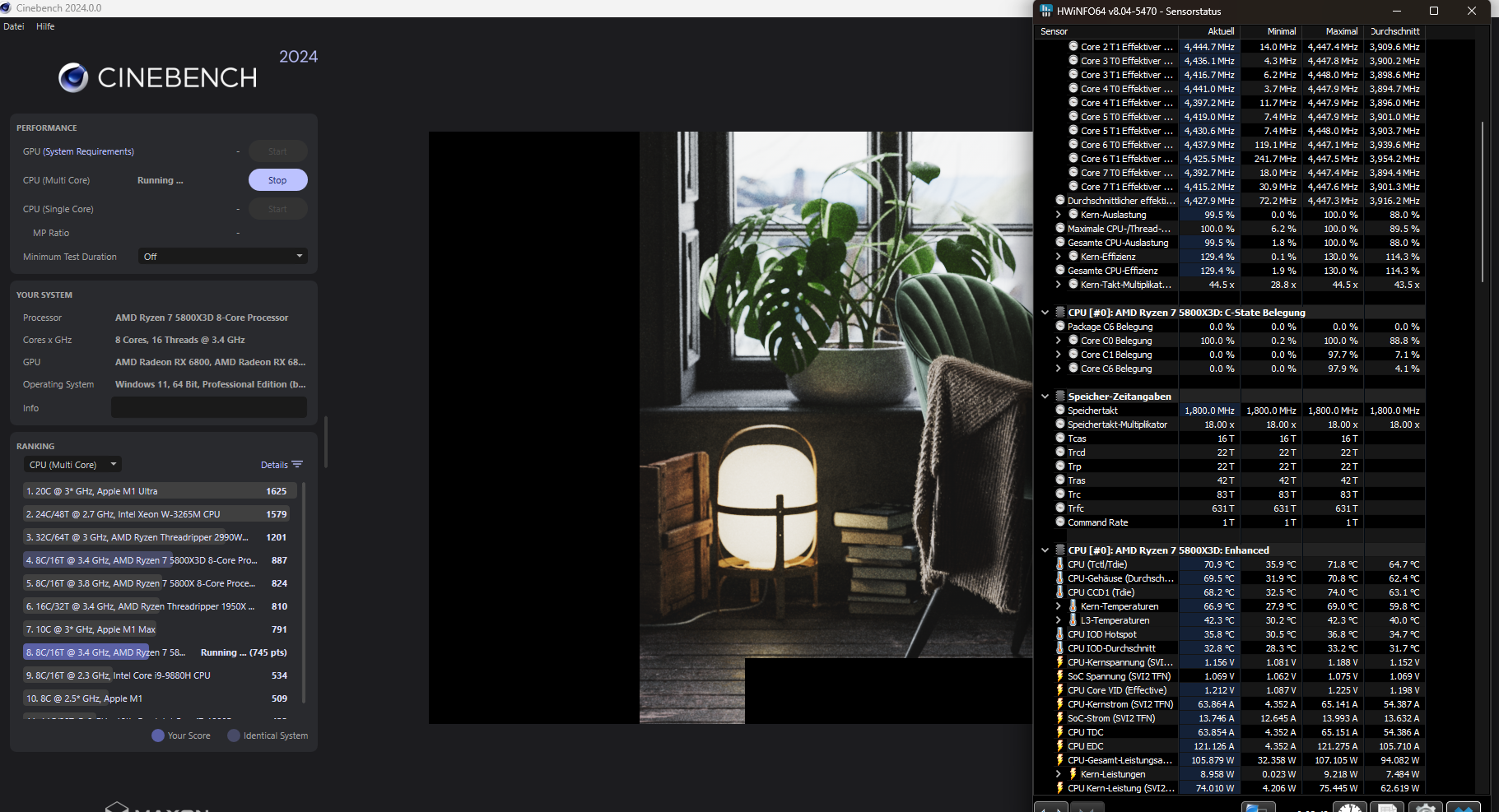Expand the Kern-Leistungen row
The image size is (1499, 812).
coord(1058,774)
